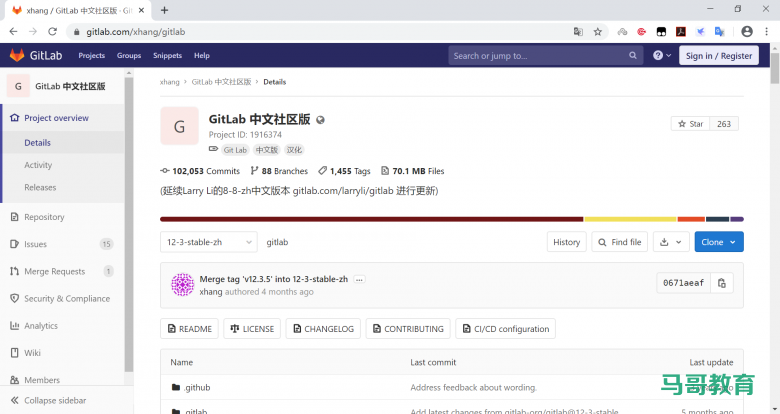
Task: Star the GitLab 中文社区版 project
Action: coord(690,124)
